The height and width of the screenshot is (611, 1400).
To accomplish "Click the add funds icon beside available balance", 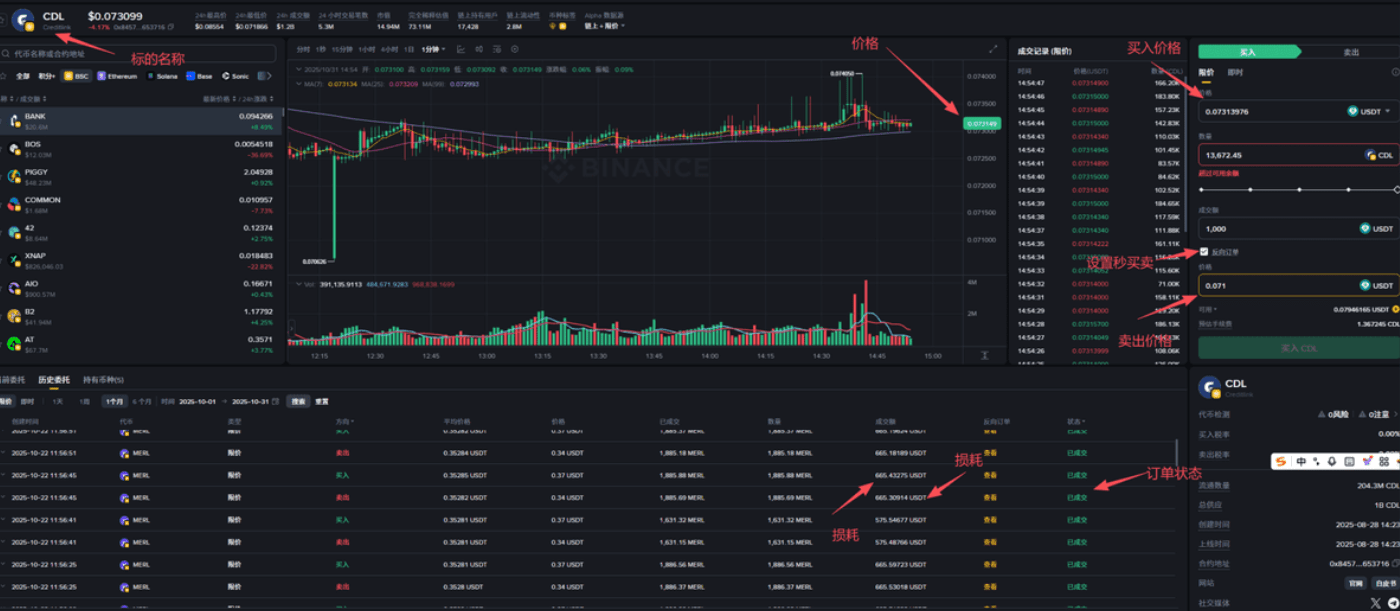I will (x=1393, y=310).
